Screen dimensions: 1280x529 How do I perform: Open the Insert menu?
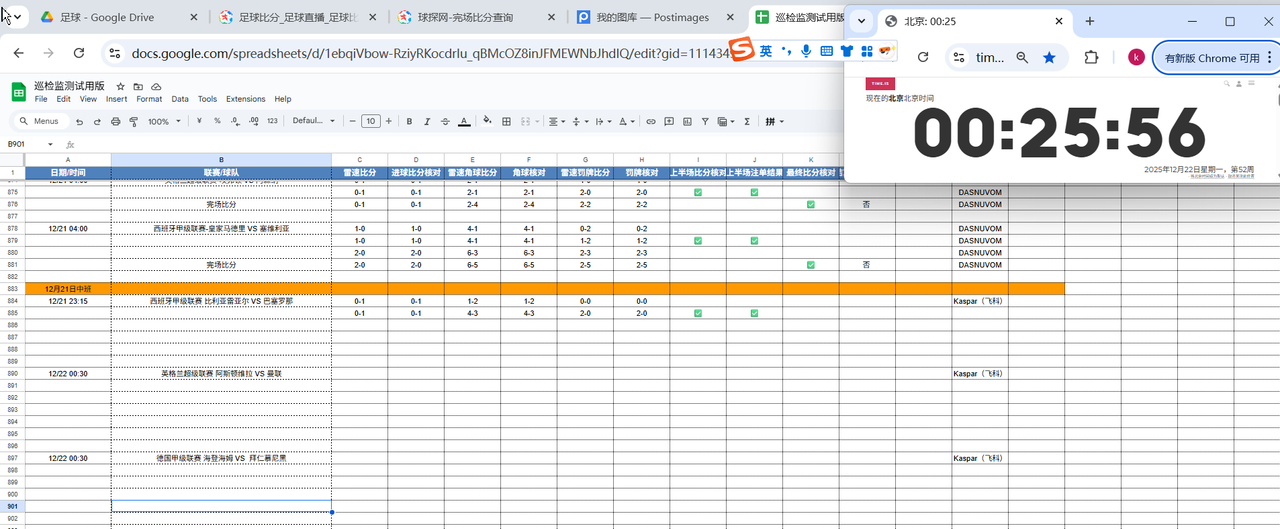click(x=116, y=99)
